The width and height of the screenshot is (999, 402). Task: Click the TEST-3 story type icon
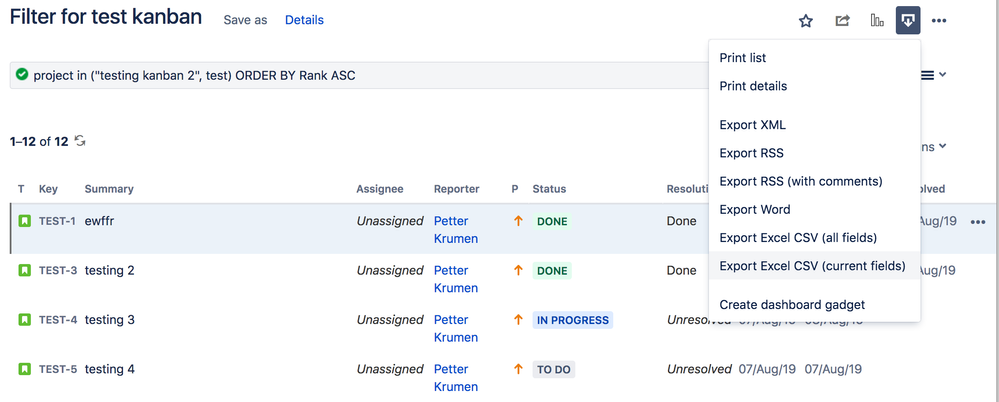pyautogui.click(x=24, y=270)
